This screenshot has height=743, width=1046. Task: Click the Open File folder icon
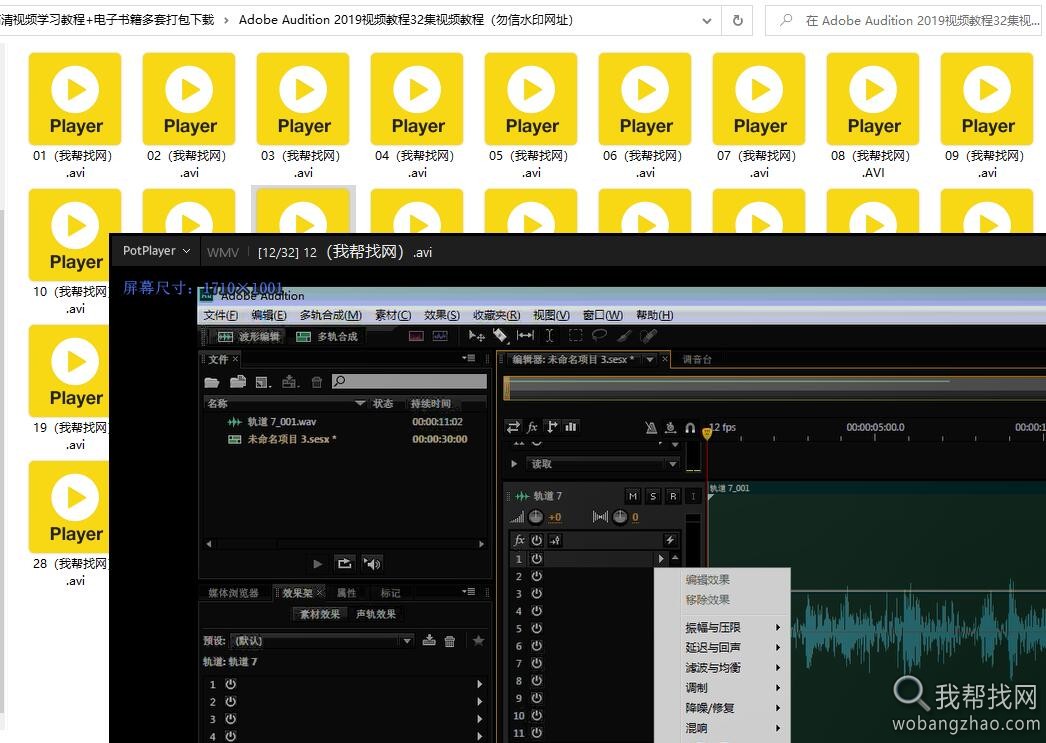212,382
